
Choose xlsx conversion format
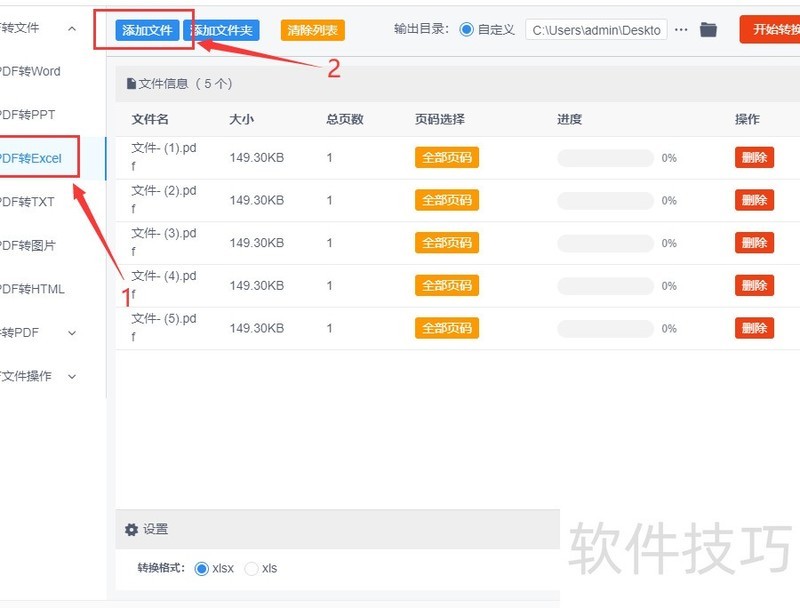point(202,568)
